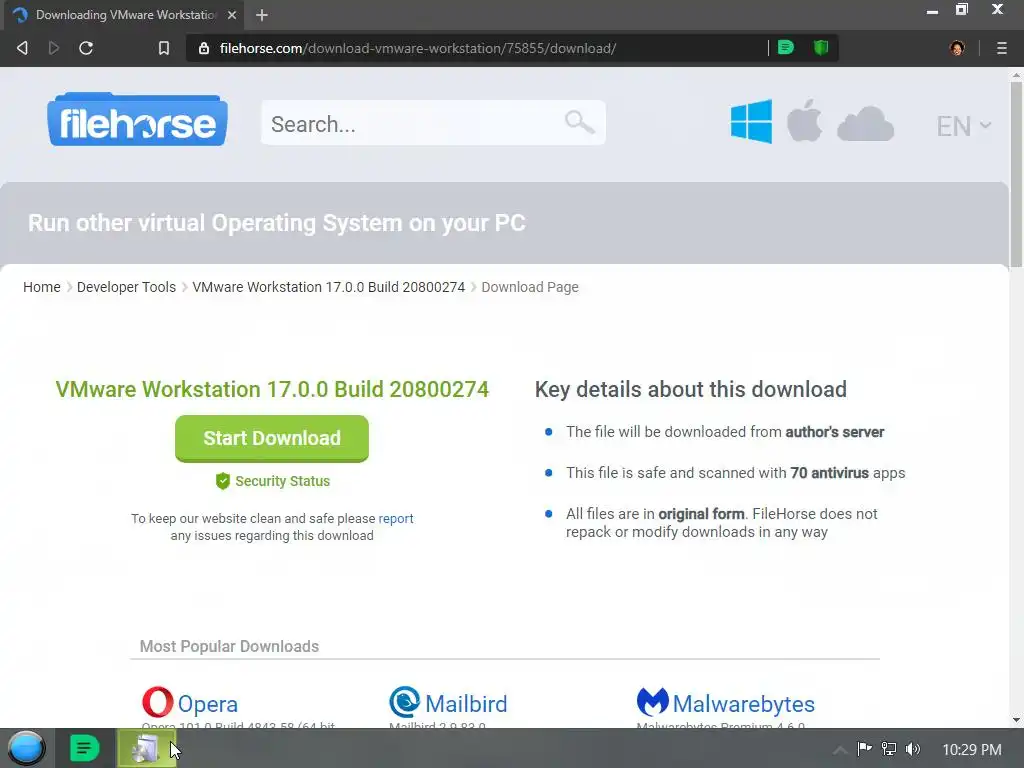The height and width of the screenshot is (768, 1024).
Task: Click 'Key details about this download' heading
Action: coord(690,389)
